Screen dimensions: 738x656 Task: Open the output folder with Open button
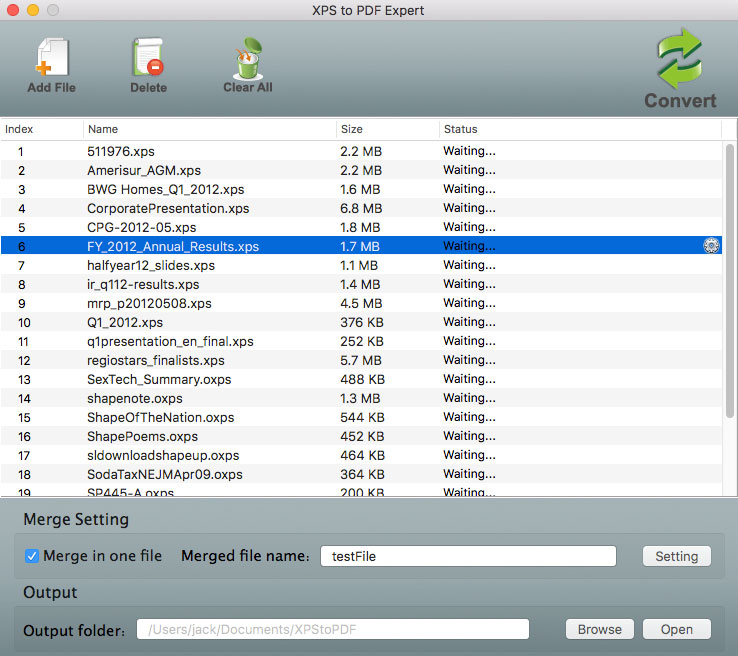tap(677, 630)
